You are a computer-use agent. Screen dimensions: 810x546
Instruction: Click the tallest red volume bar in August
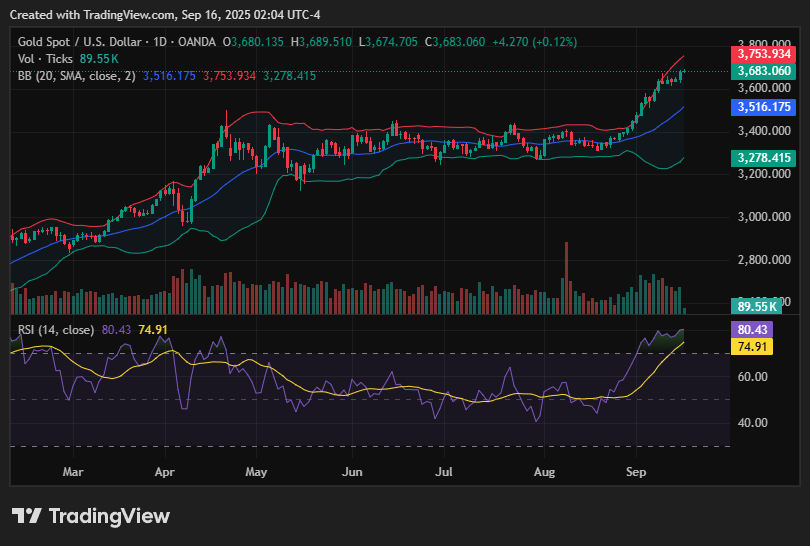click(566, 278)
